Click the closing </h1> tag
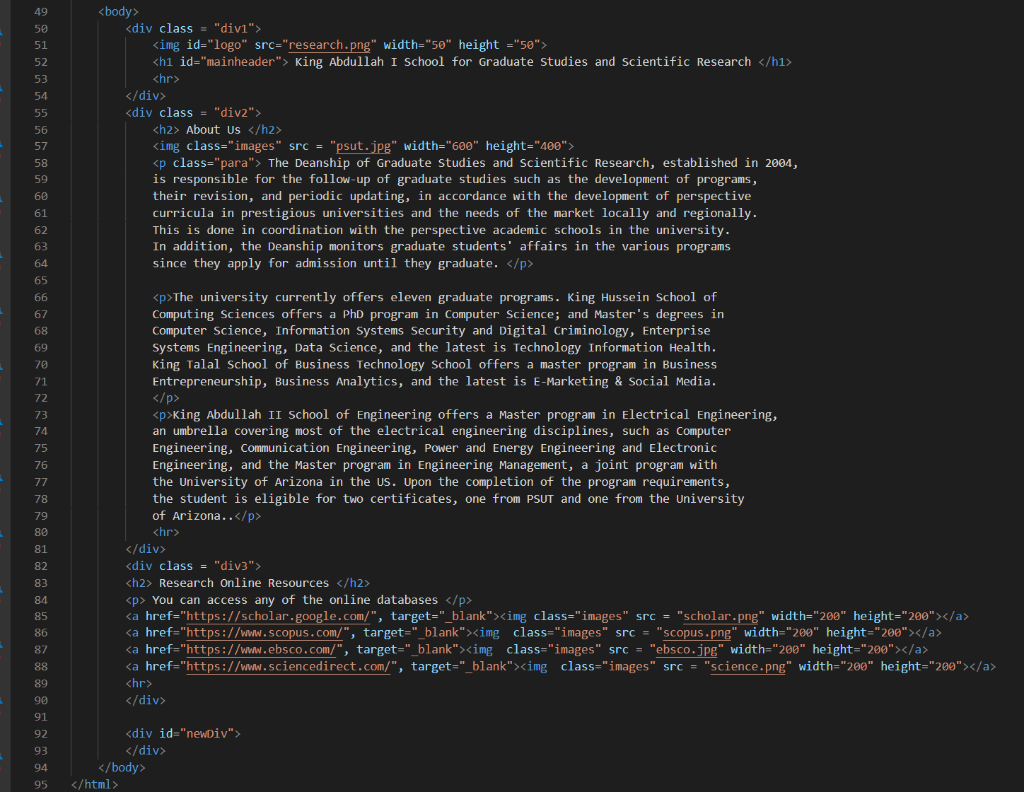 click(775, 62)
